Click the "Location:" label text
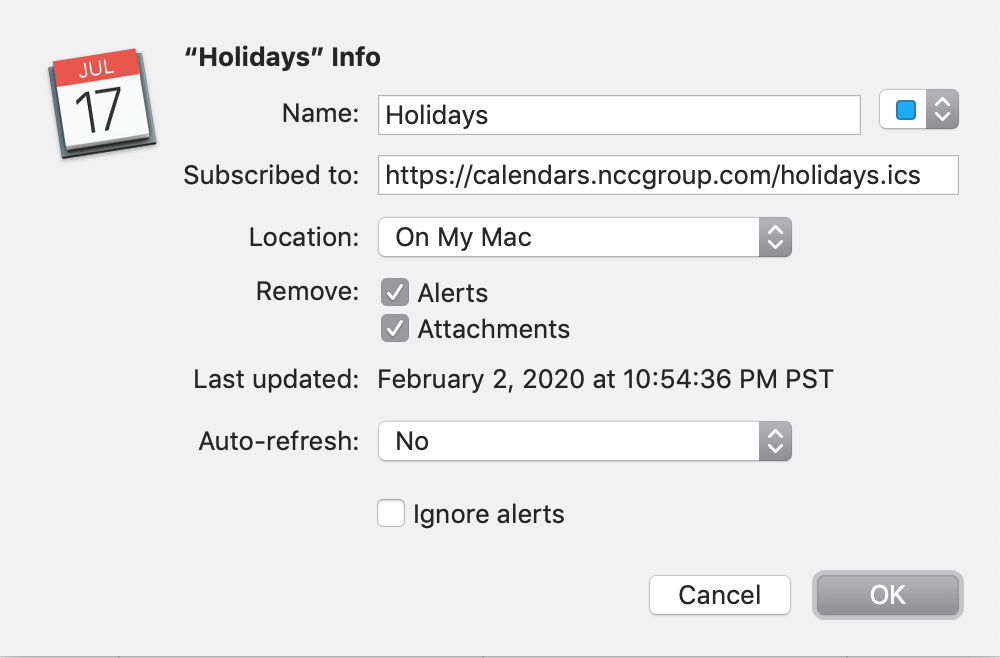The height and width of the screenshot is (658, 1000). [303, 238]
